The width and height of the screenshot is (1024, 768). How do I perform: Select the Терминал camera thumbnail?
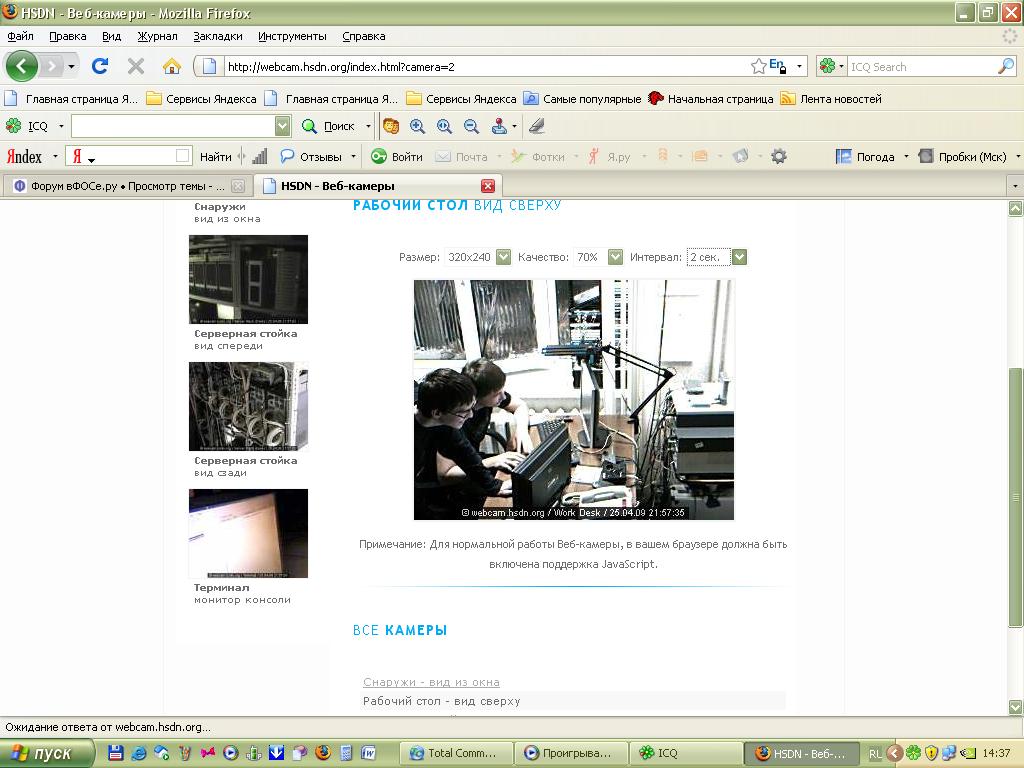(x=248, y=533)
